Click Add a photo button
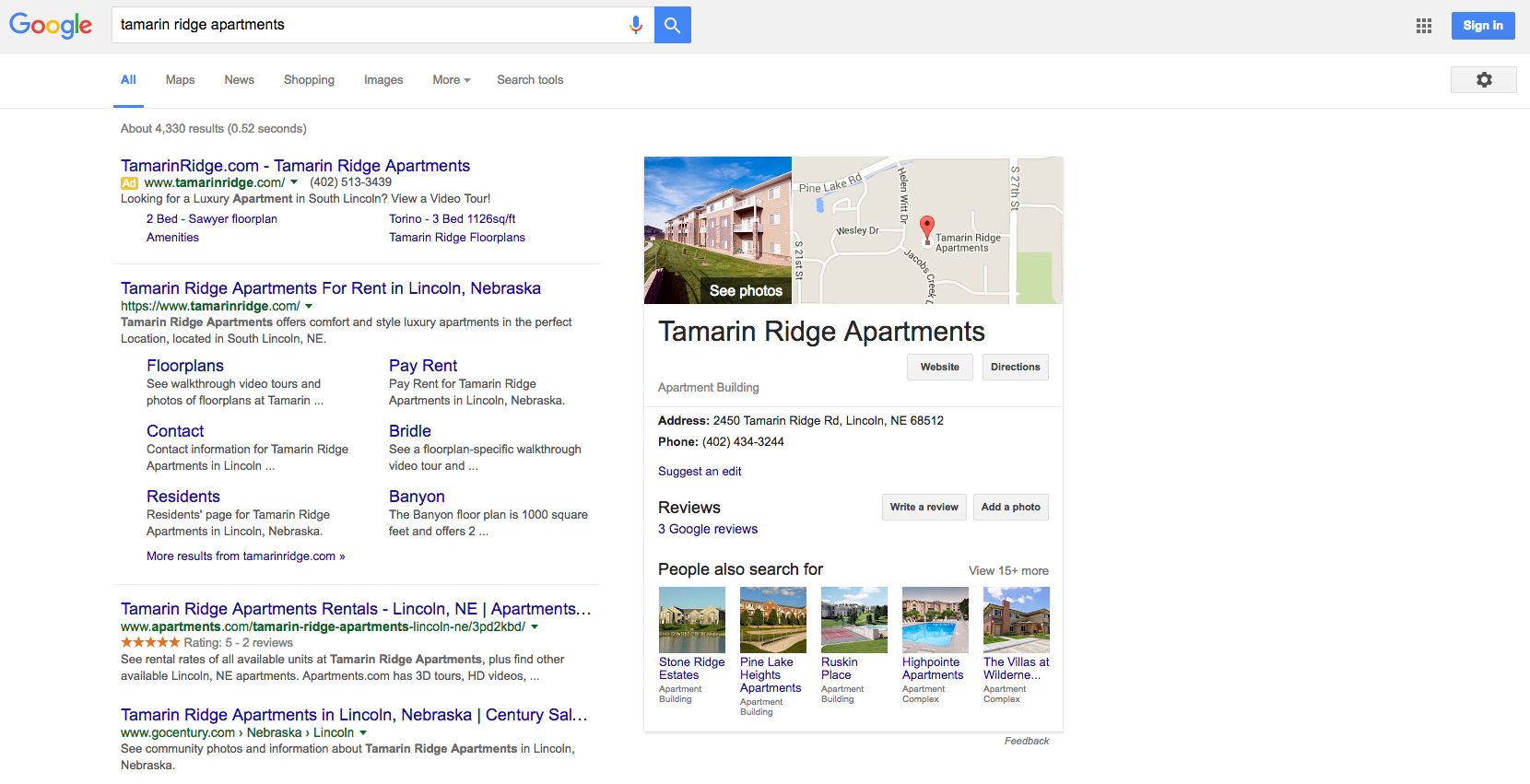Image resolution: width=1530 pixels, height=784 pixels. [x=1010, y=507]
